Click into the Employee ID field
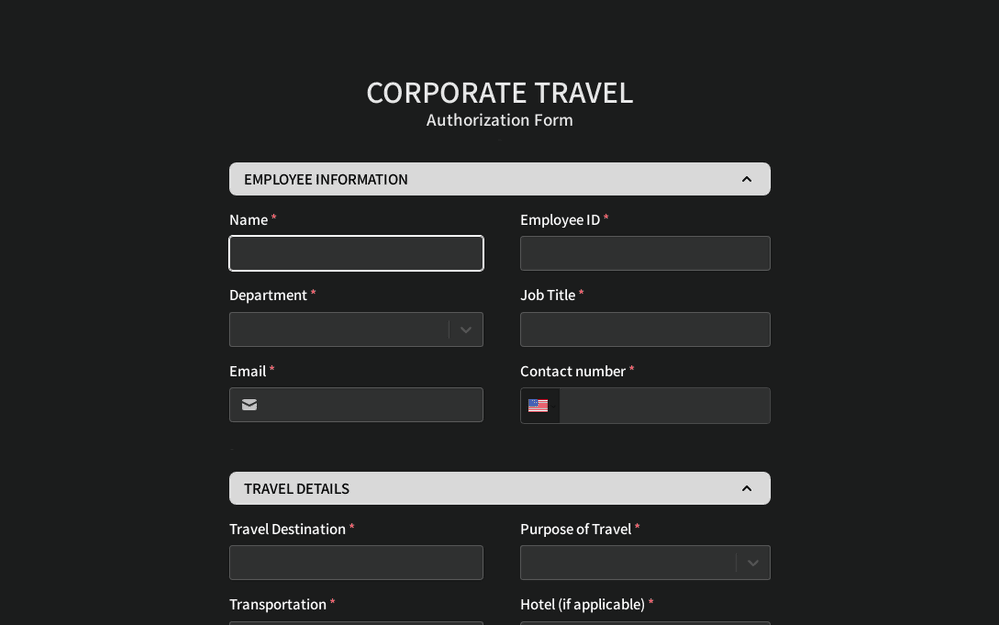 click(645, 254)
